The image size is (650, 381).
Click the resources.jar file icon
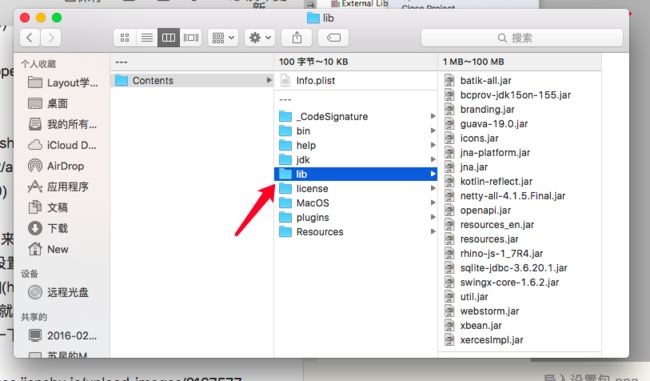pos(449,239)
